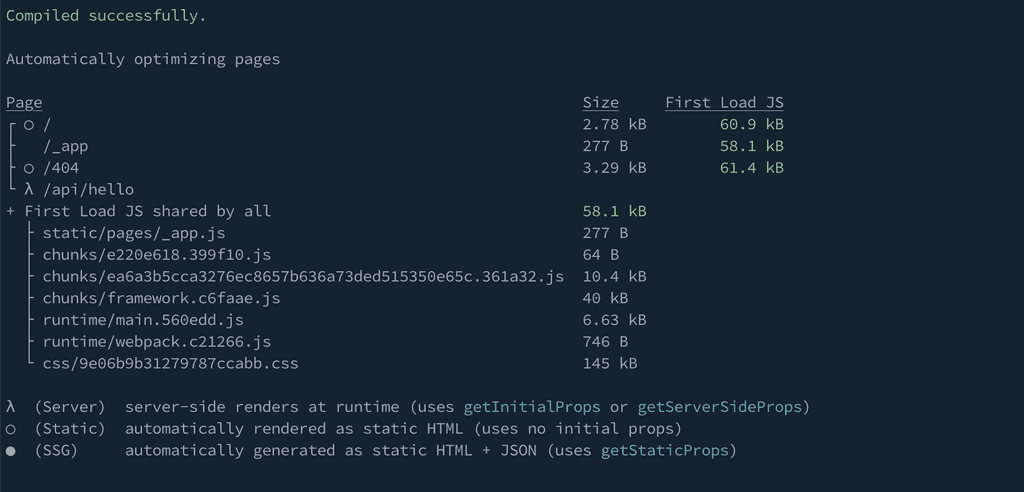Click the Compiled successfully message

click(x=106, y=16)
